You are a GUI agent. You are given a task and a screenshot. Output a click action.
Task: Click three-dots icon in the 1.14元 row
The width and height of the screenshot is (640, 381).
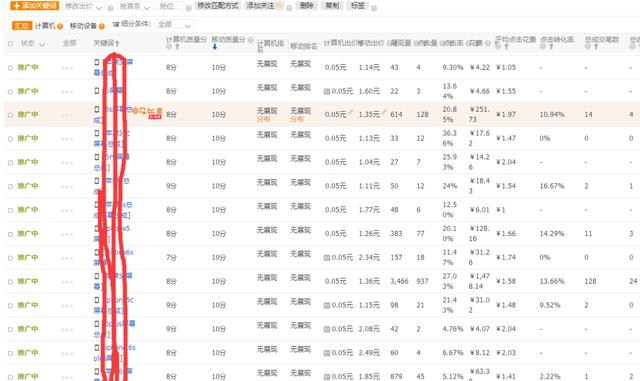67,68
